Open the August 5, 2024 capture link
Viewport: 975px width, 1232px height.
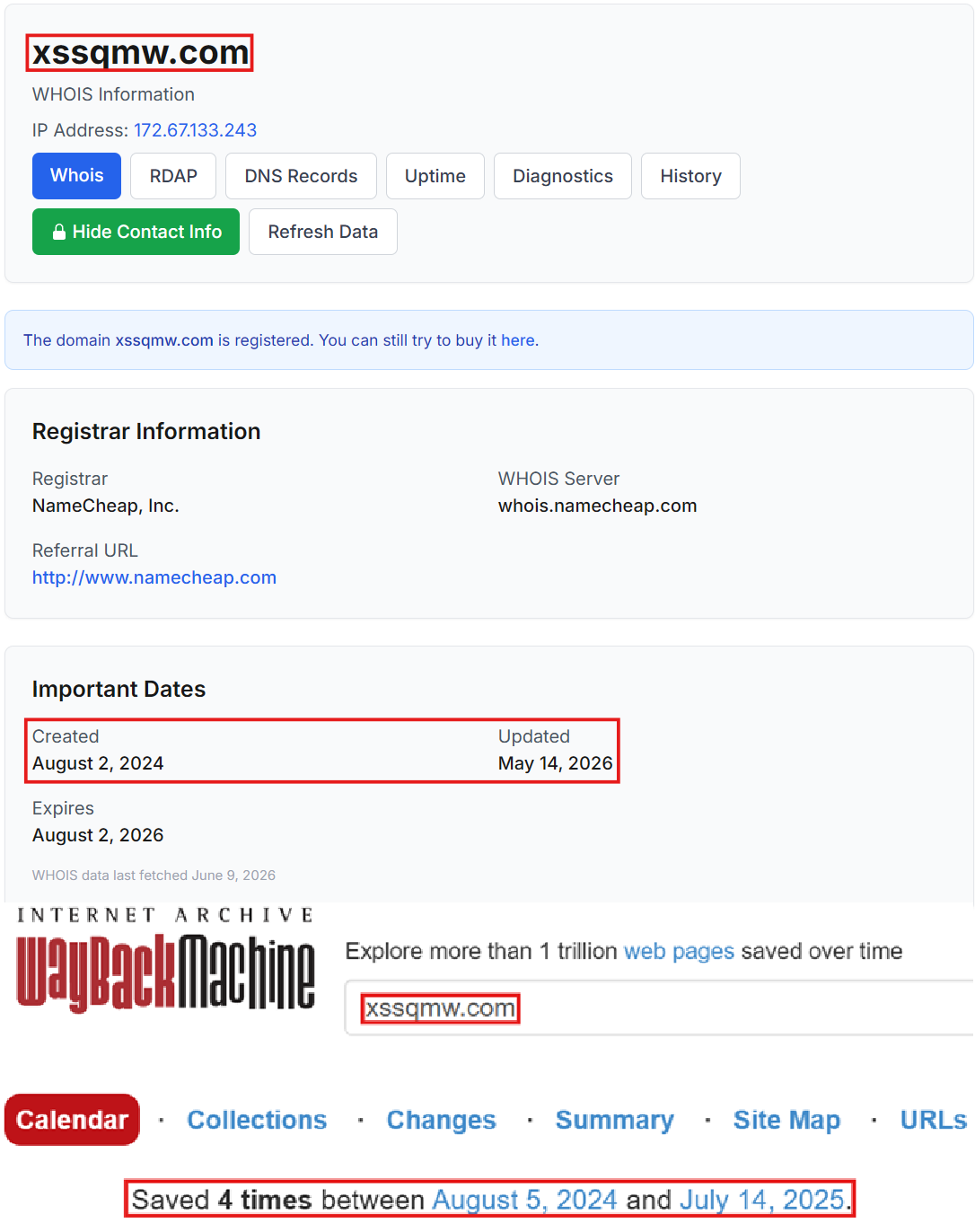tap(524, 1200)
